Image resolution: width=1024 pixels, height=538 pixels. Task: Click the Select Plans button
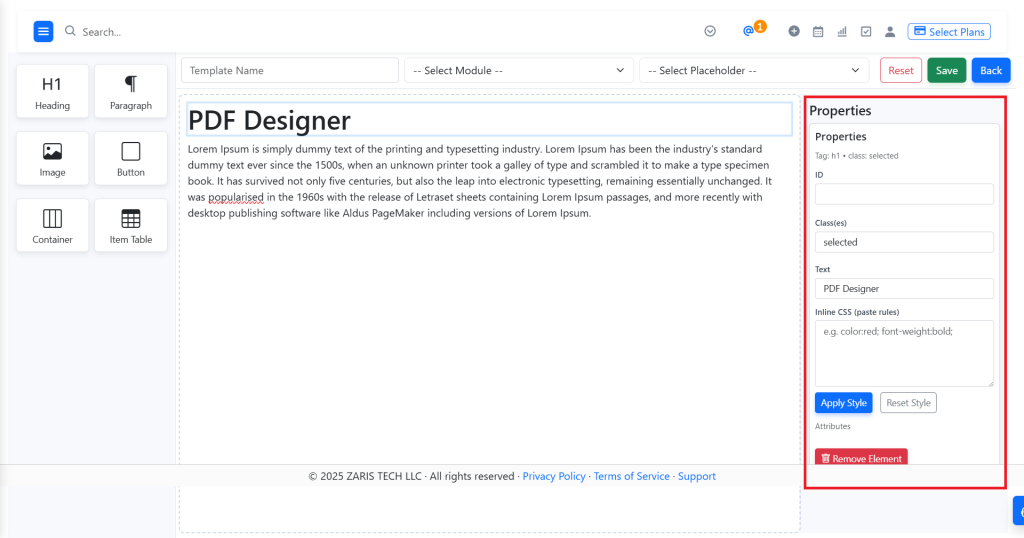949,31
